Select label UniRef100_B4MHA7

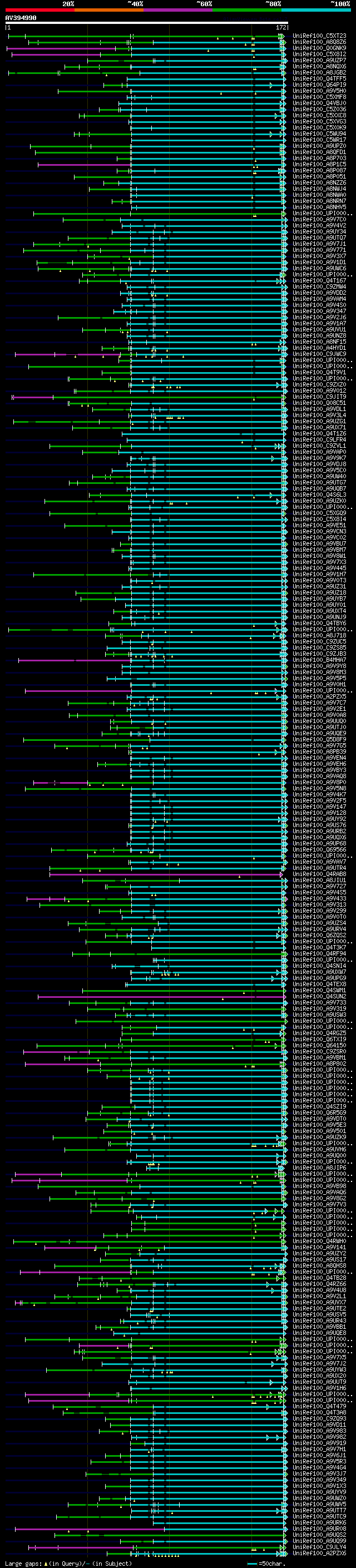(319, 660)
